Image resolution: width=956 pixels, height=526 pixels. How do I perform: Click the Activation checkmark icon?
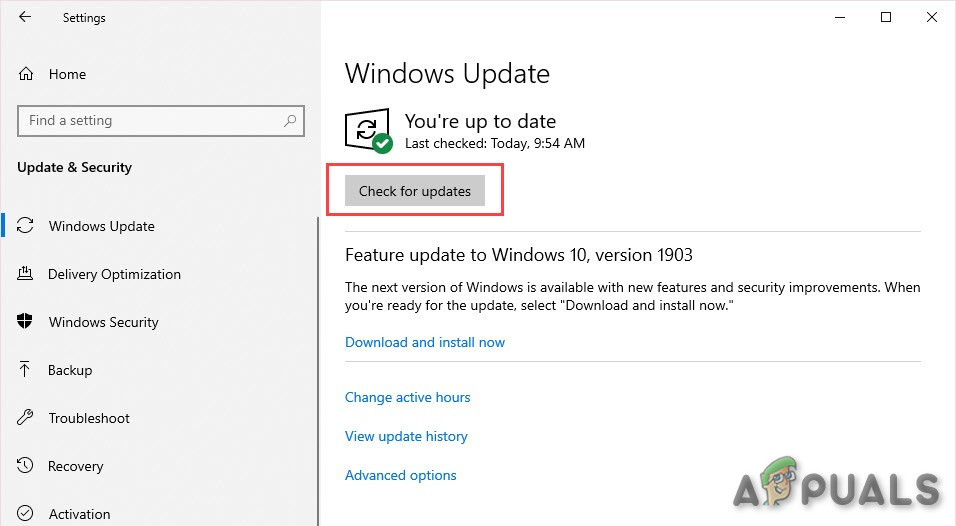(26, 514)
